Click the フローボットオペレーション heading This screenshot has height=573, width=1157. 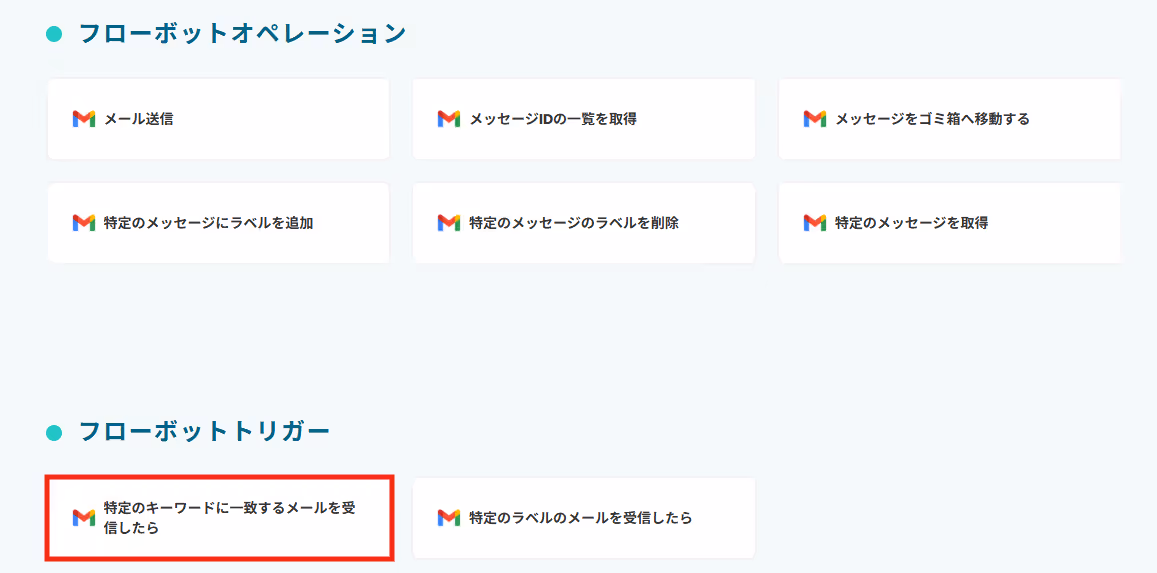[x=243, y=34]
